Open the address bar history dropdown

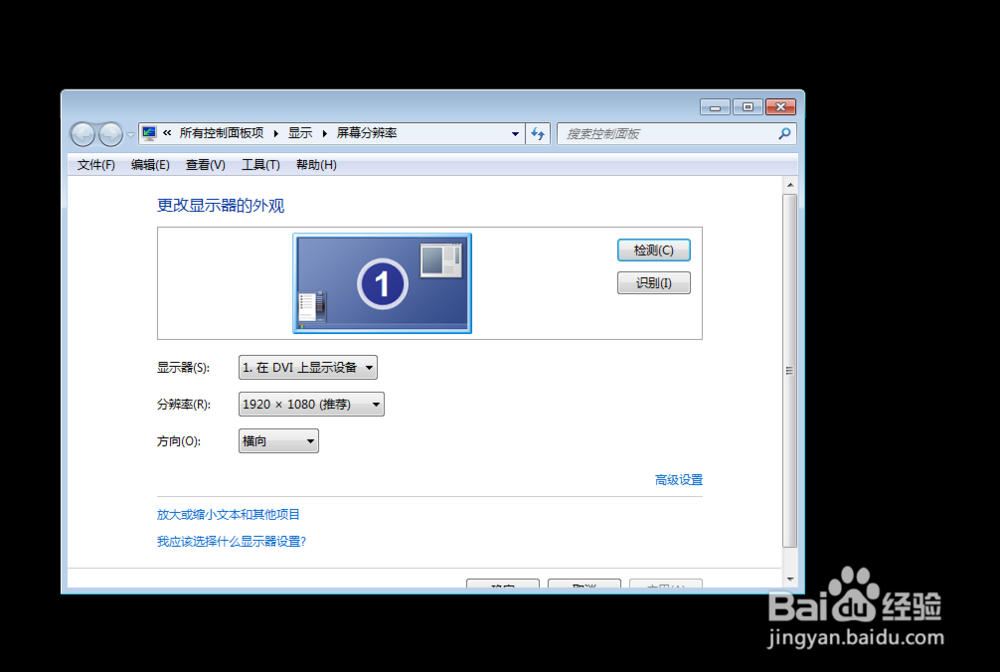[515, 134]
